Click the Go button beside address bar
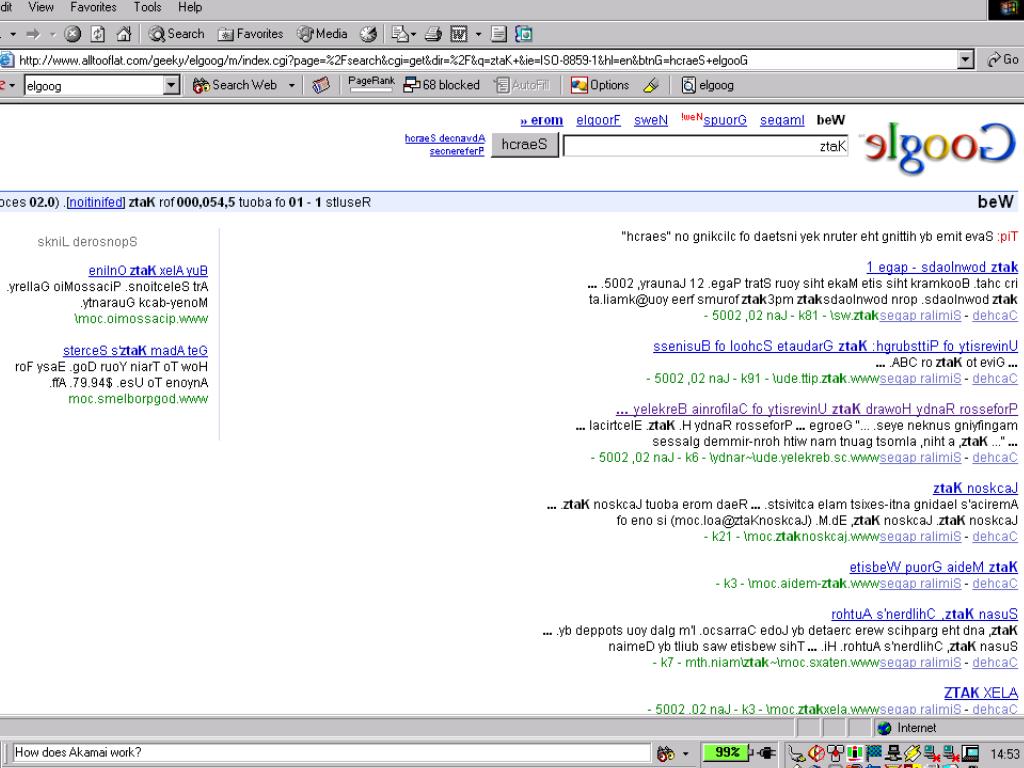The width and height of the screenshot is (1024, 768). point(1003,59)
